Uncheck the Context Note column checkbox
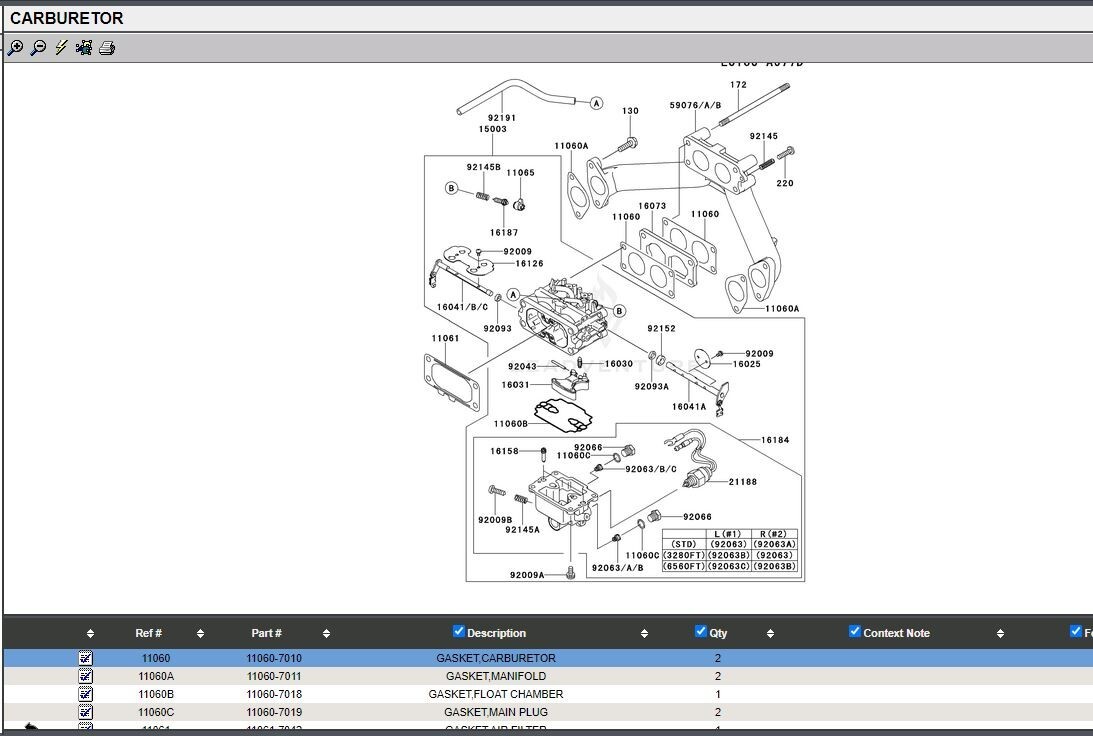This screenshot has height=736, width=1093. 855,631
